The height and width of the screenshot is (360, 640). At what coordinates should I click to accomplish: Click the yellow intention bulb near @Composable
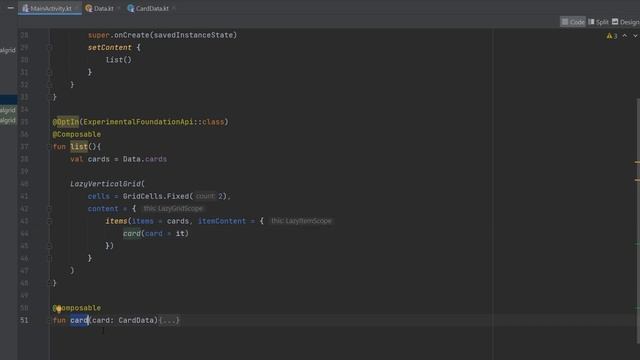coord(58,309)
